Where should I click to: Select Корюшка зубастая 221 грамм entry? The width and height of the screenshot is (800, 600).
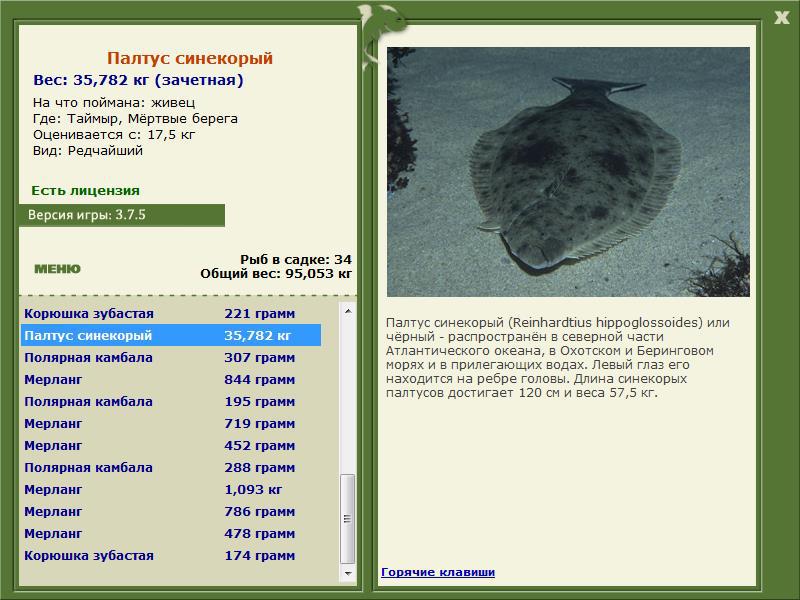pos(171,313)
